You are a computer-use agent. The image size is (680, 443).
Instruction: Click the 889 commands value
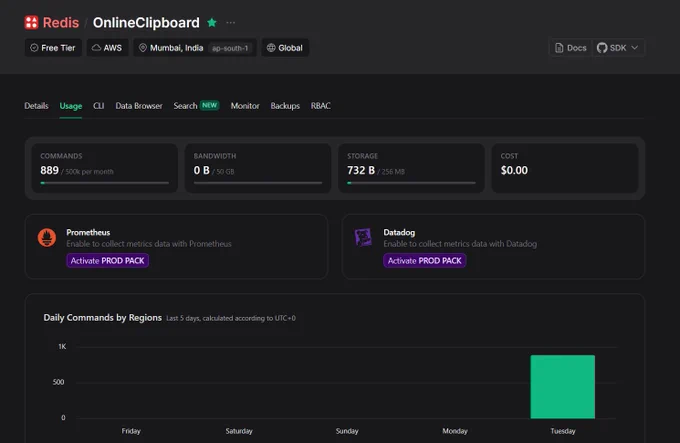point(49,170)
